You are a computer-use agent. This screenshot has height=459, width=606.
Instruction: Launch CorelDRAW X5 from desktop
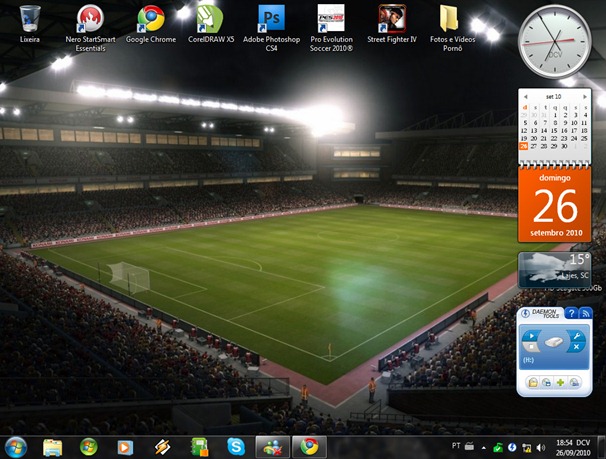(x=211, y=24)
